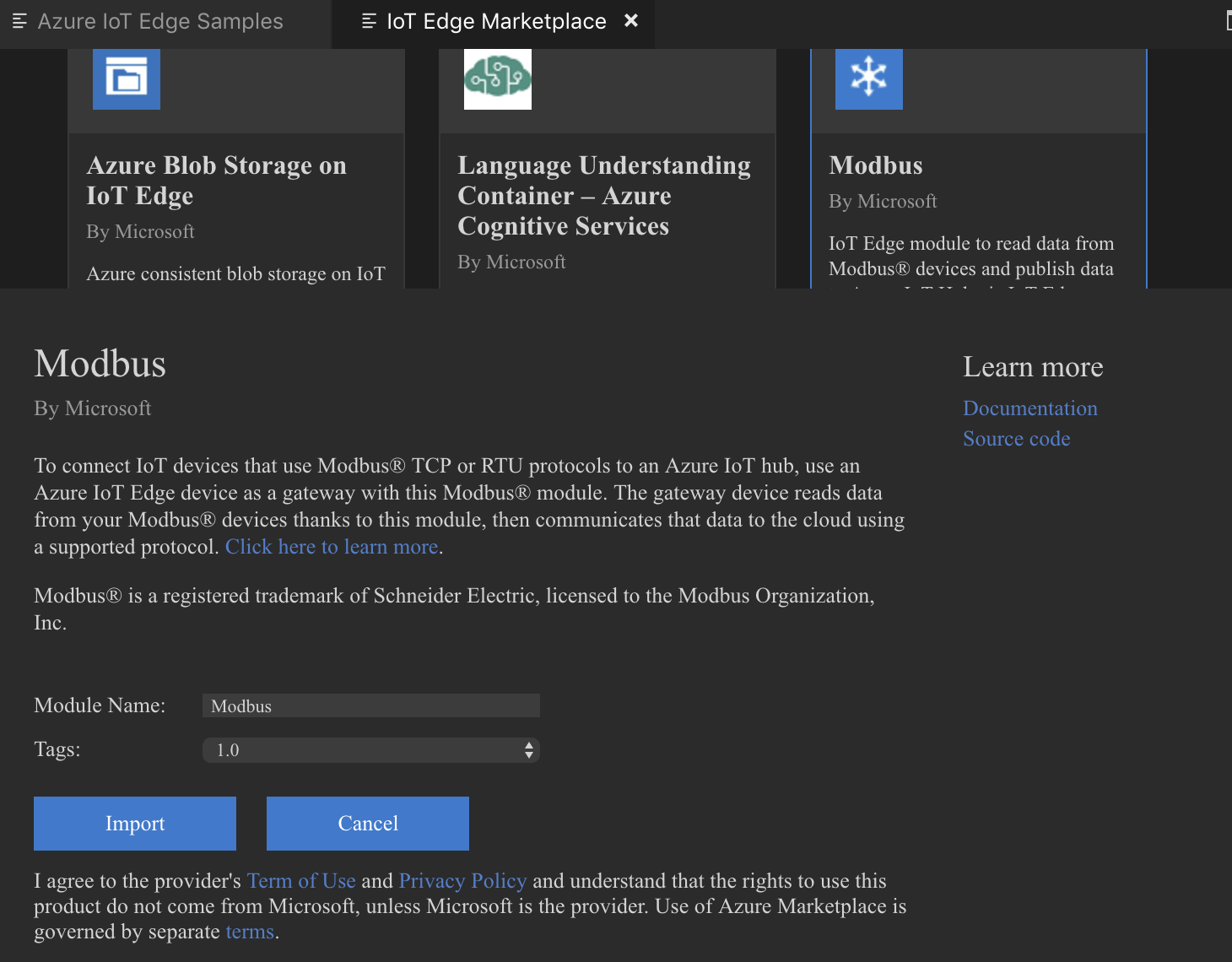Open the provider's Term of Use
Viewport: 1232px width, 962px height.
point(300,881)
